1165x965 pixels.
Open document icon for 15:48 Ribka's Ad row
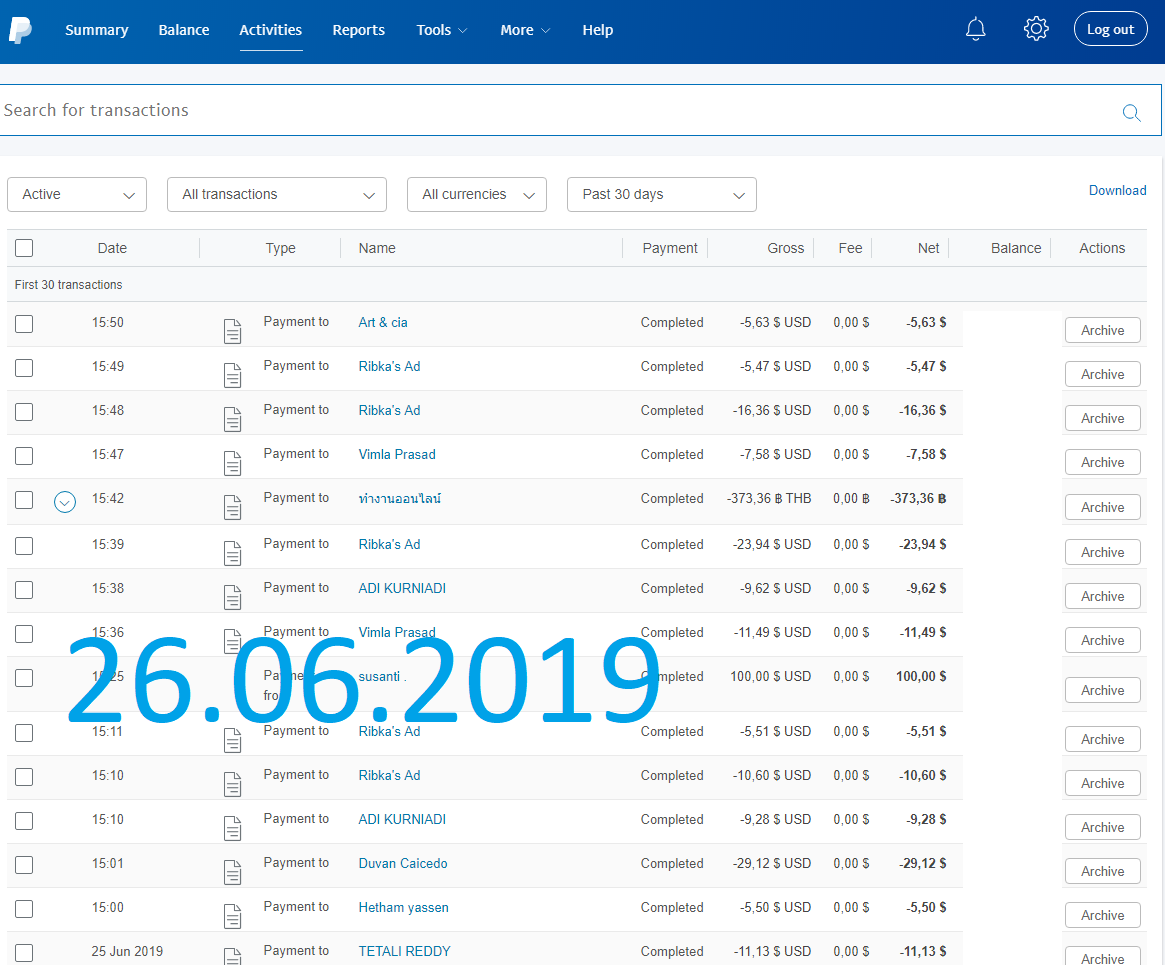(x=233, y=419)
